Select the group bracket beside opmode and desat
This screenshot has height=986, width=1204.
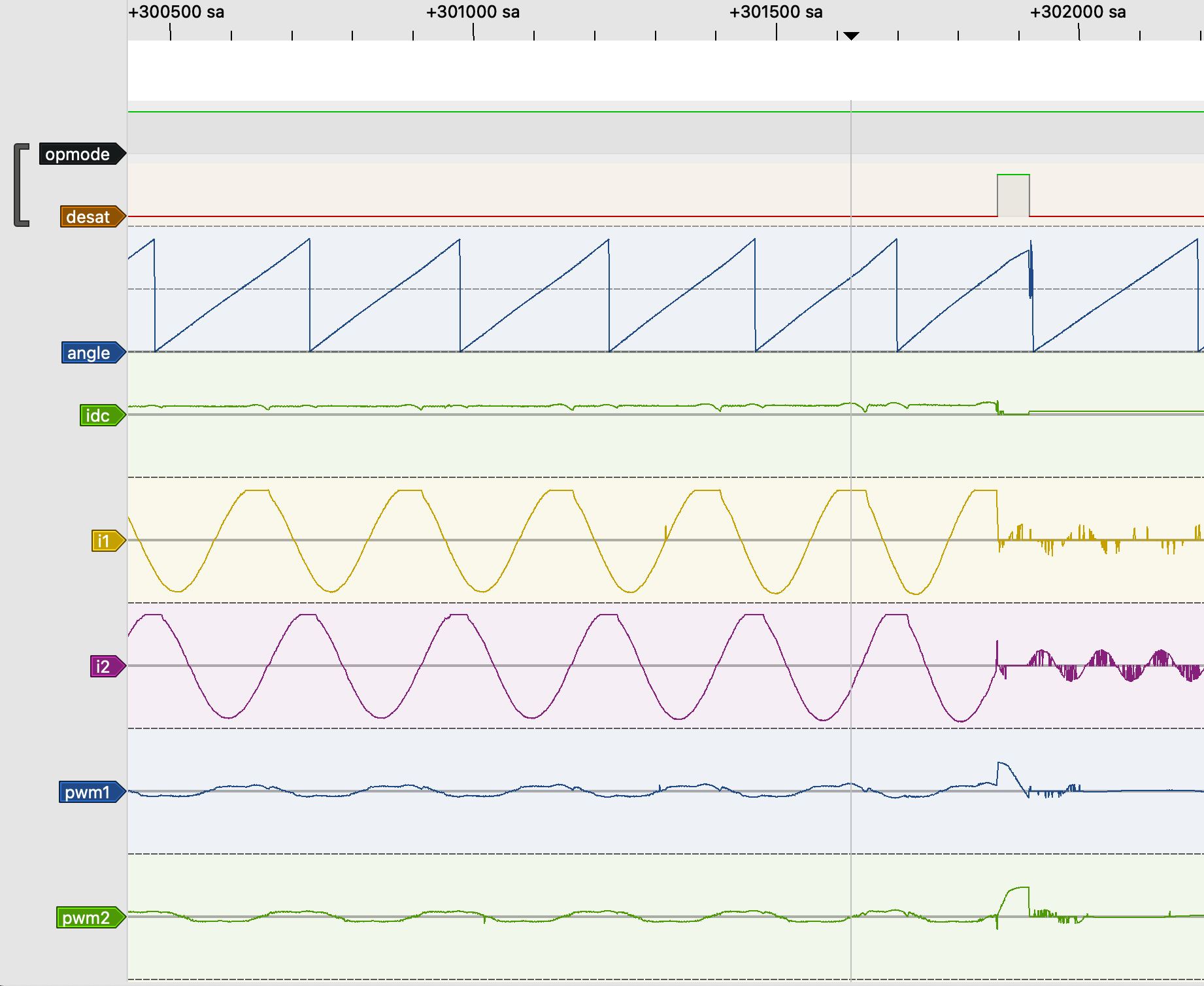click(21, 185)
